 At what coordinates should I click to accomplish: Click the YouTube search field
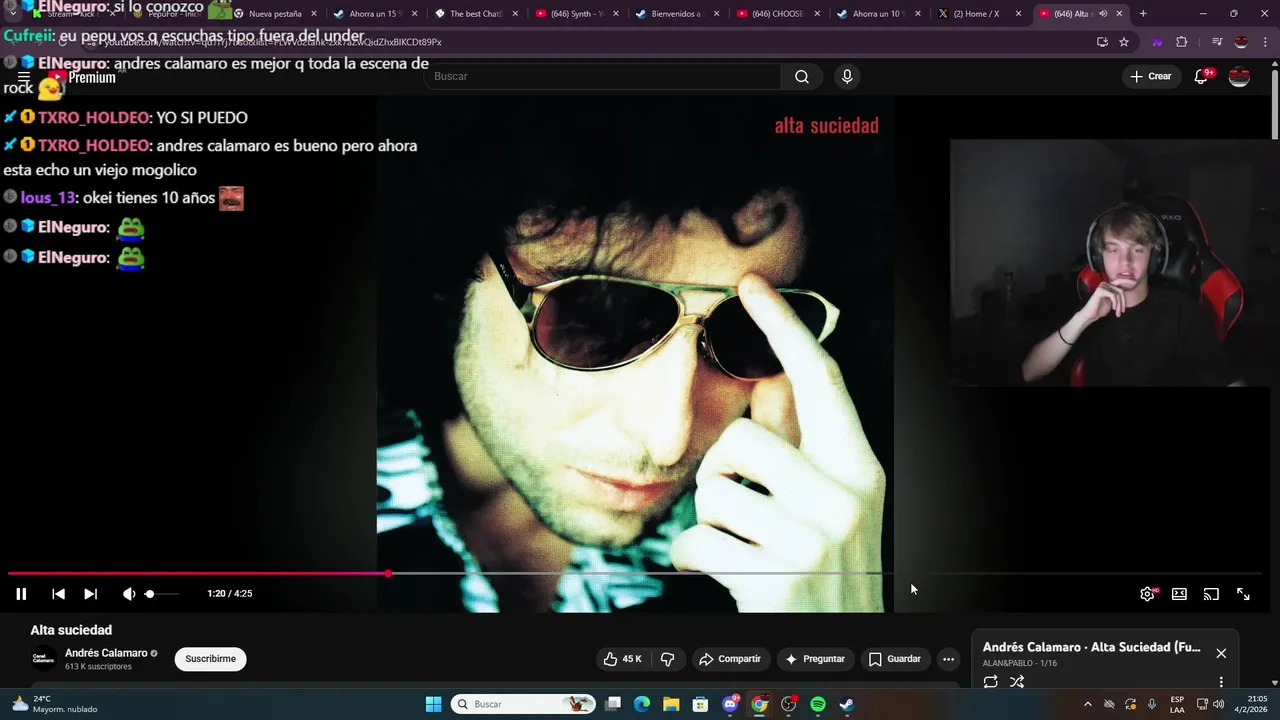(602, 76)
